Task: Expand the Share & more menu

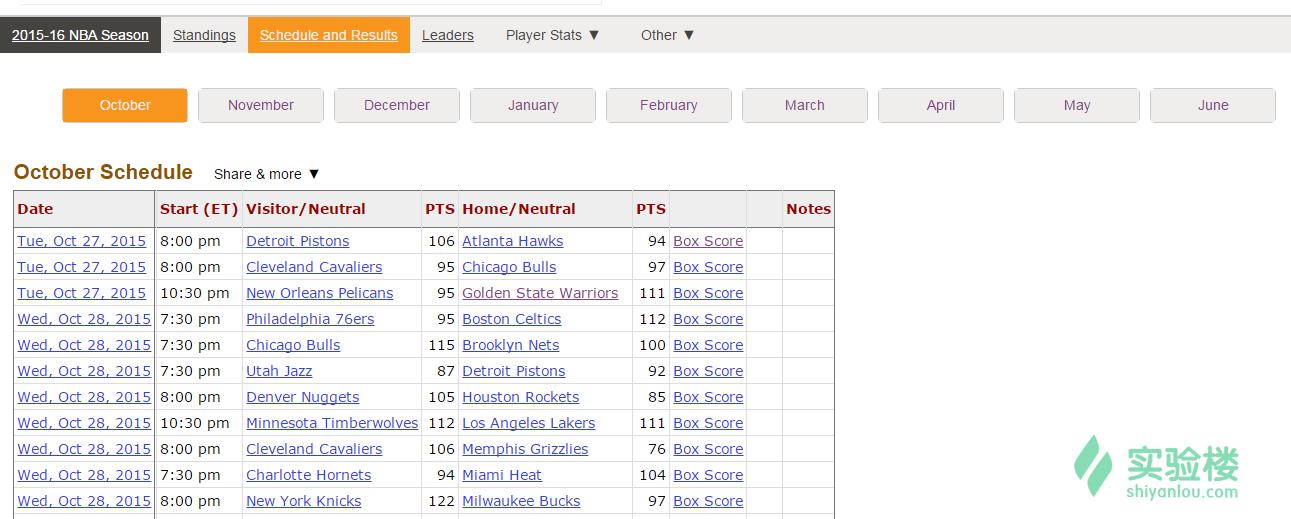Action: (x=267, y=174)
